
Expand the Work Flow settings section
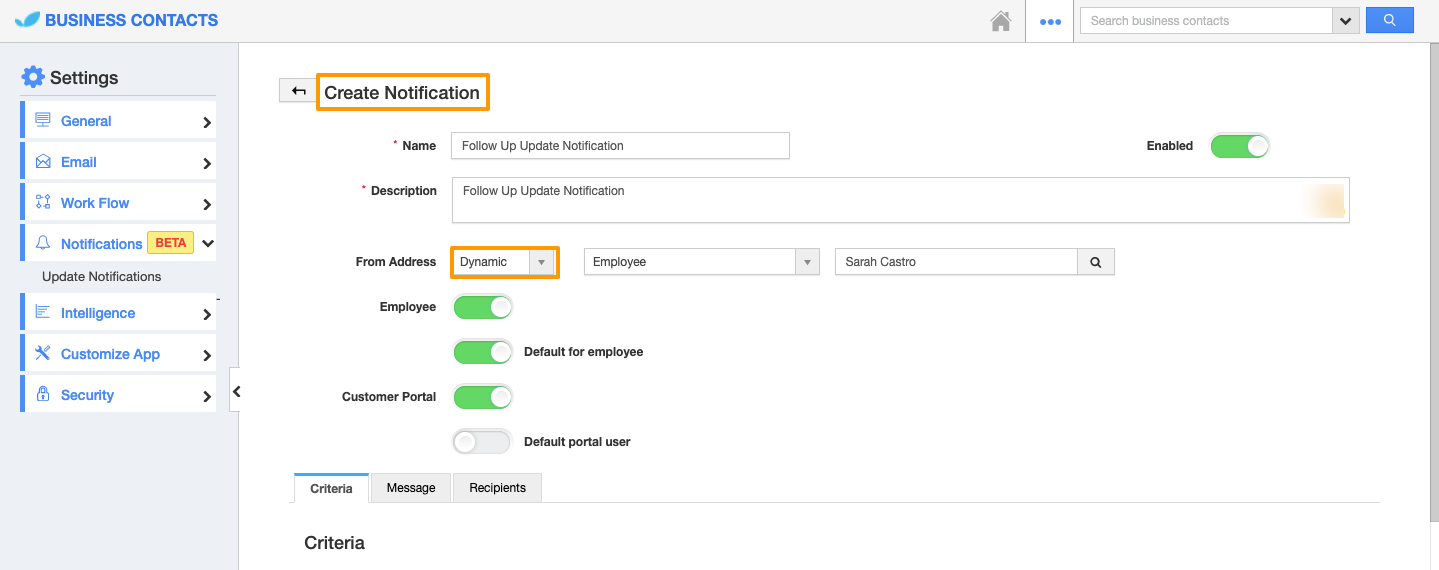pos(118,203)
